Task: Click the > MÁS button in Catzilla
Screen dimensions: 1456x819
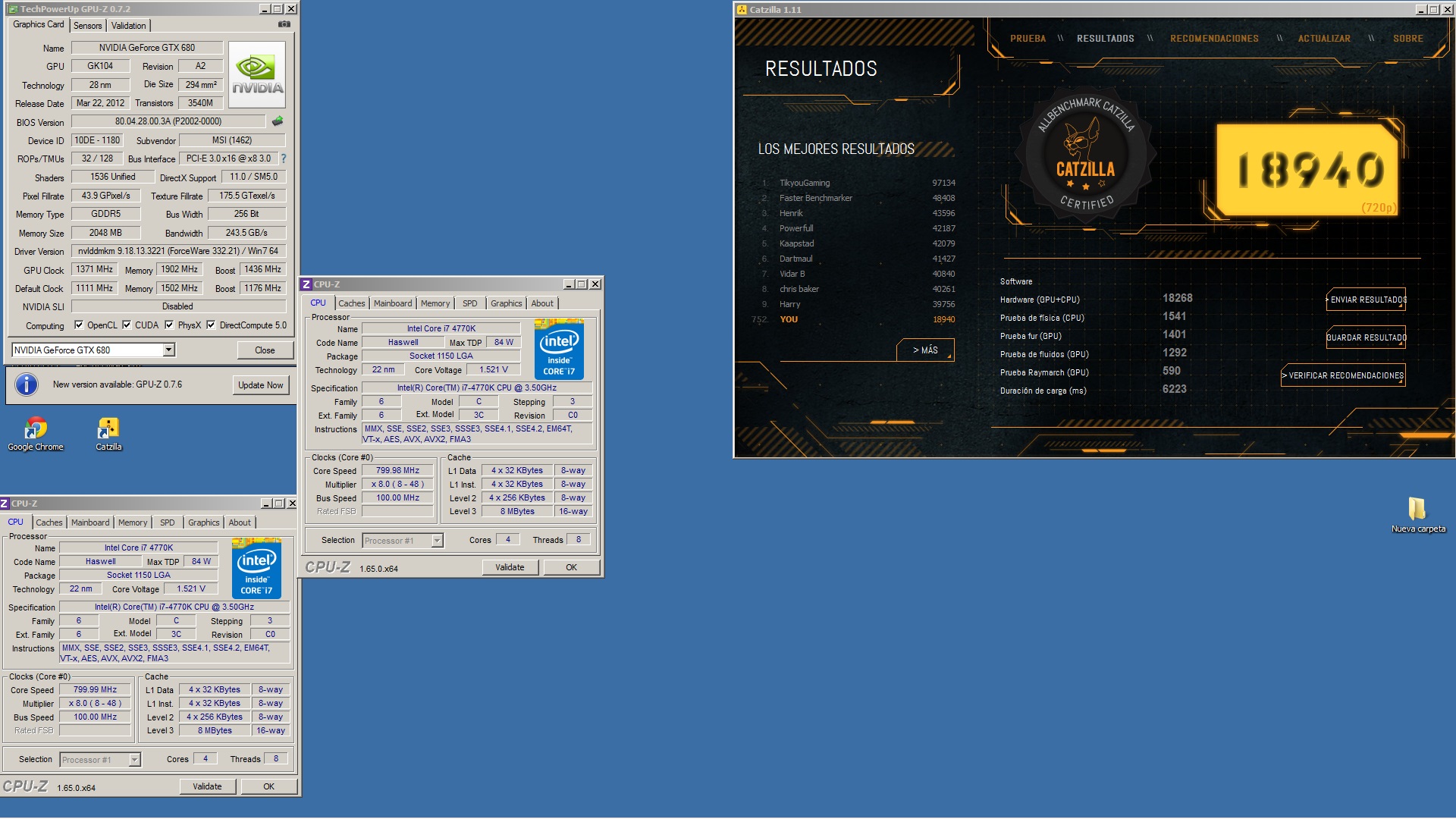Action: tap(925, 350)
